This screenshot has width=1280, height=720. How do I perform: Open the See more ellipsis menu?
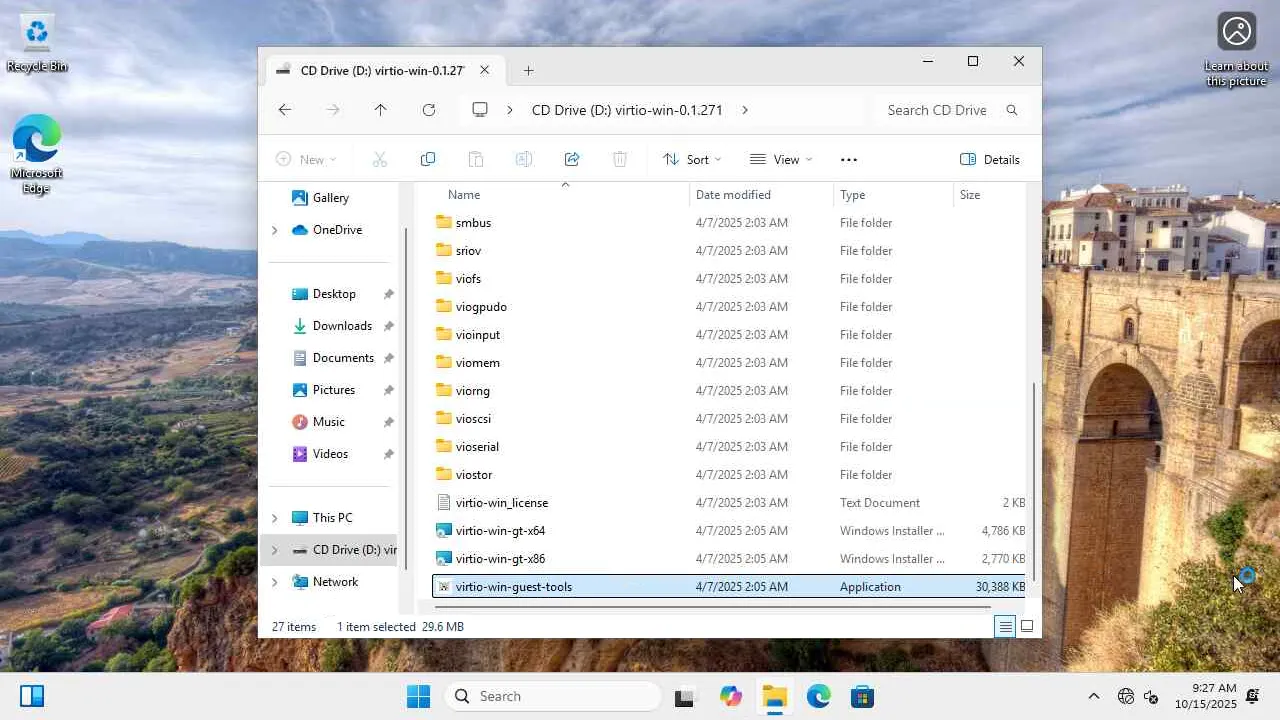849,159
